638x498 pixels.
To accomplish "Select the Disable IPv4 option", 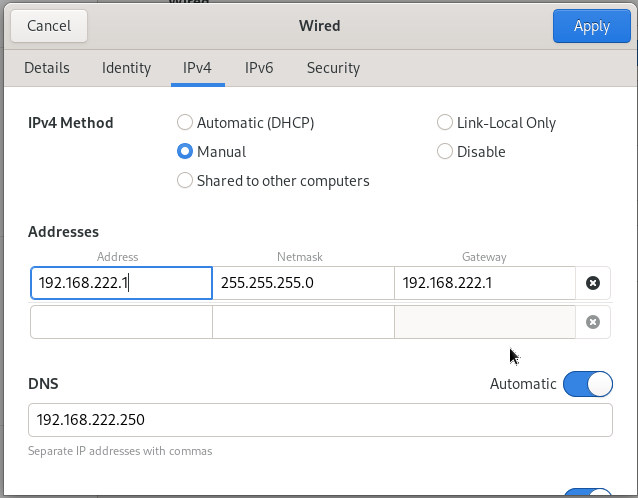I will coord(445,152).
